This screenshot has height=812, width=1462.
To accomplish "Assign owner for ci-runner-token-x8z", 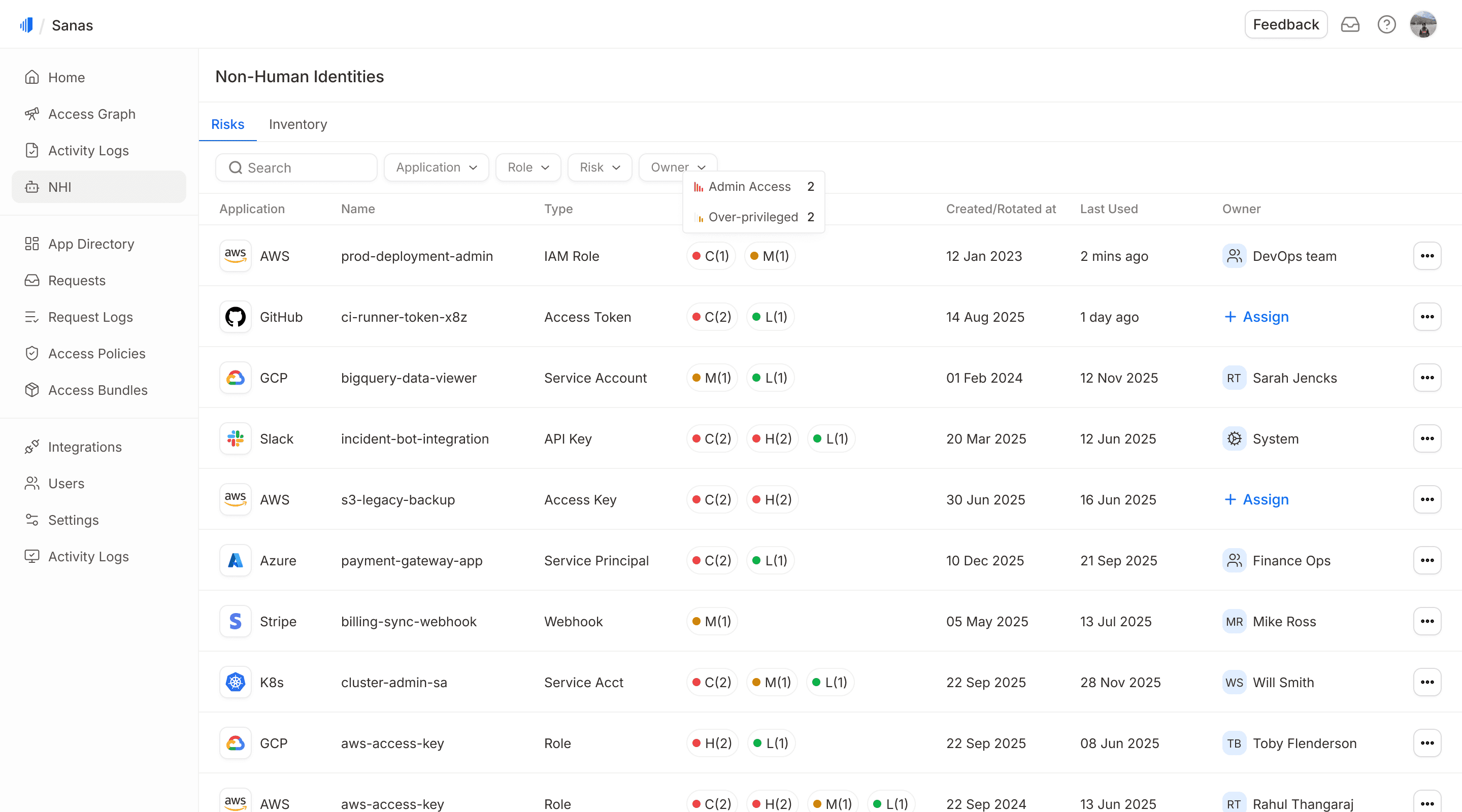I will click(1256, 317).
